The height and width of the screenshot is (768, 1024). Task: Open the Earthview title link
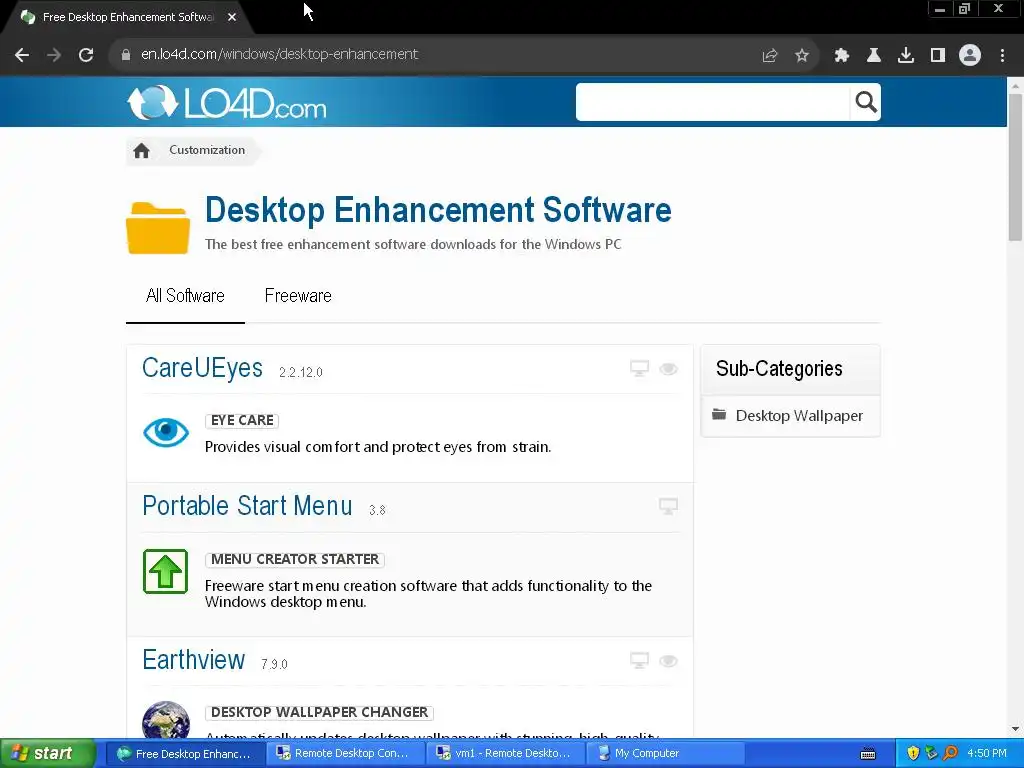point(193,660)
